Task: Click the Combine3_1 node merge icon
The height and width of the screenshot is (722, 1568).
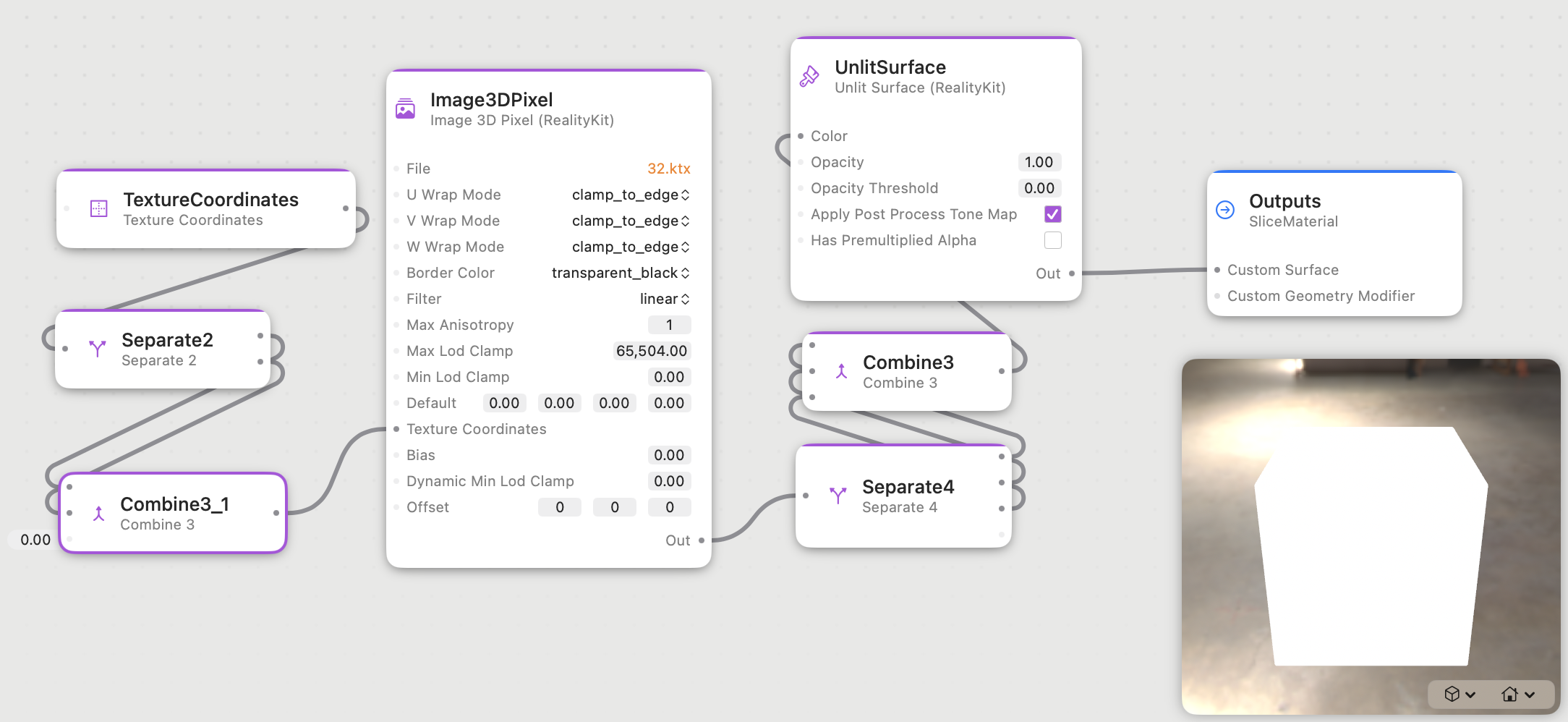Action: click(99, 514)
